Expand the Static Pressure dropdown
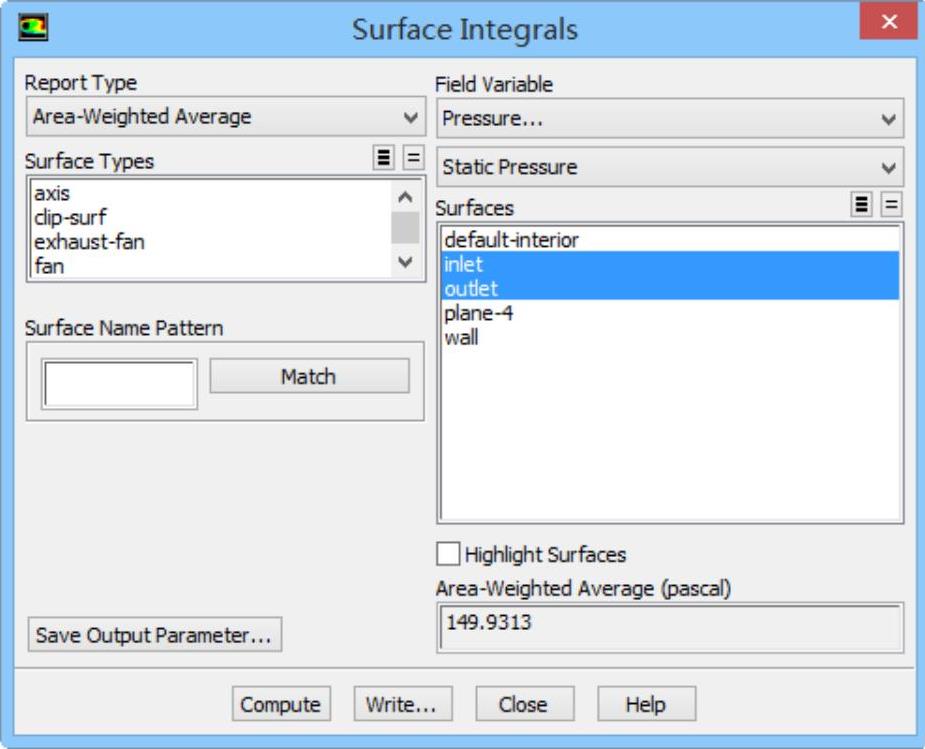The height and width of the screenshot is (749, 925). (669, 166)
